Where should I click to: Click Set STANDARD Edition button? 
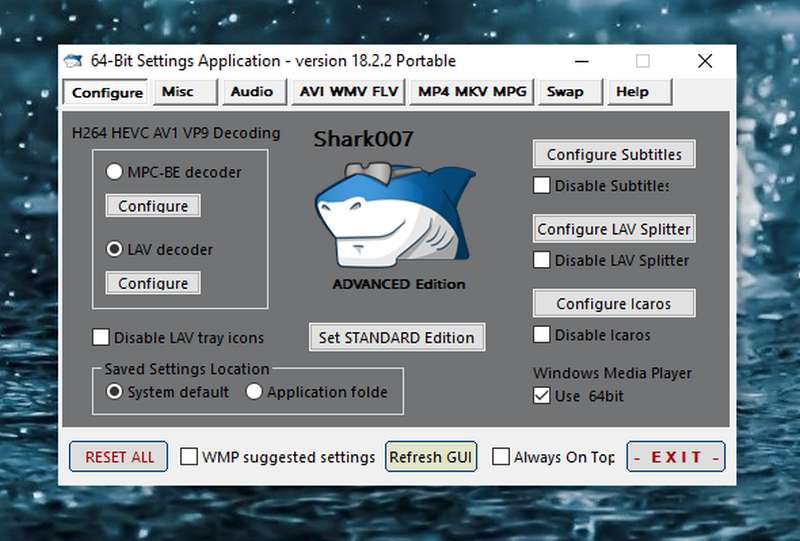pos(397,337)
